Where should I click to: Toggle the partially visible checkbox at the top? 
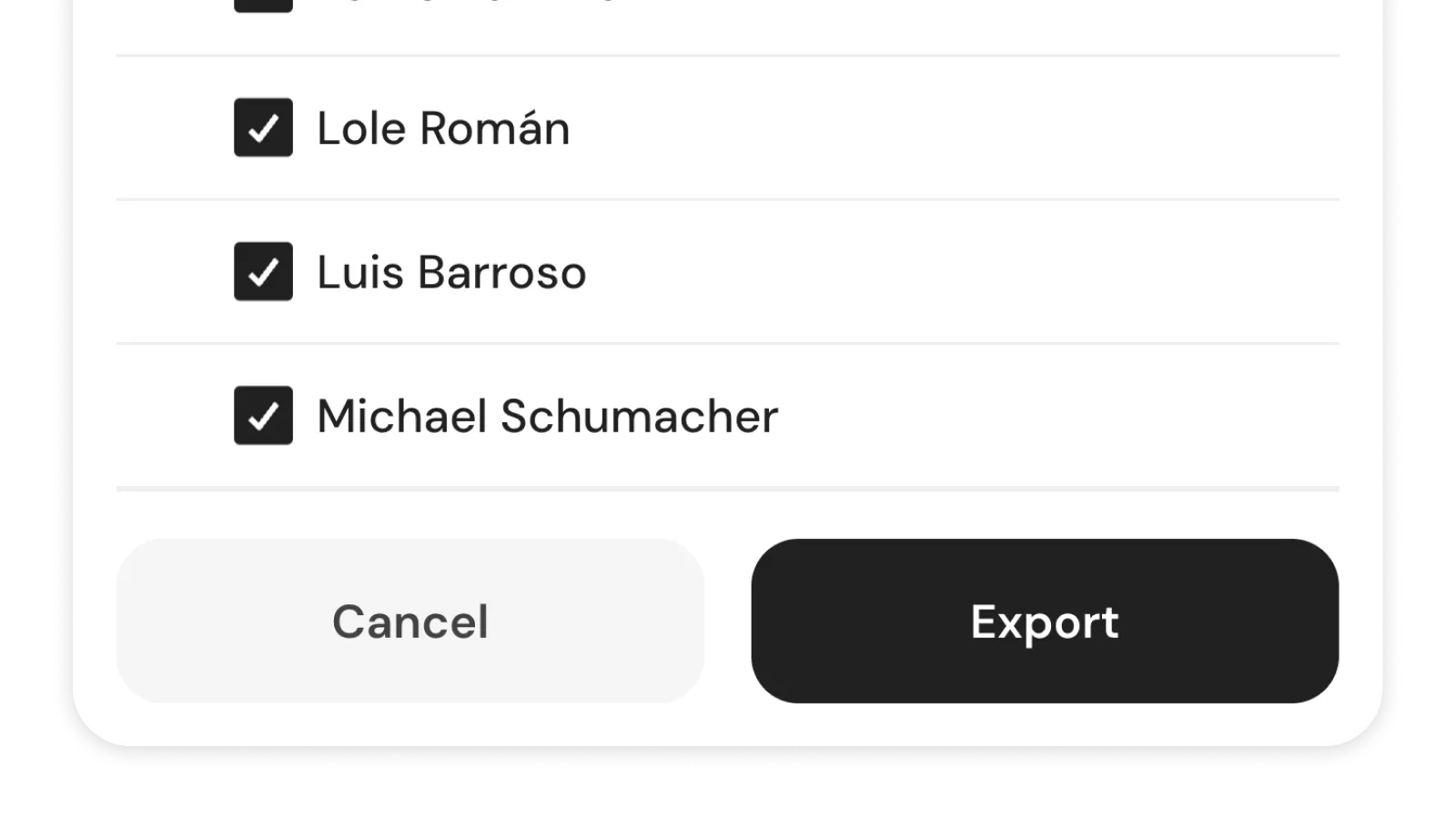click(263, 5)
